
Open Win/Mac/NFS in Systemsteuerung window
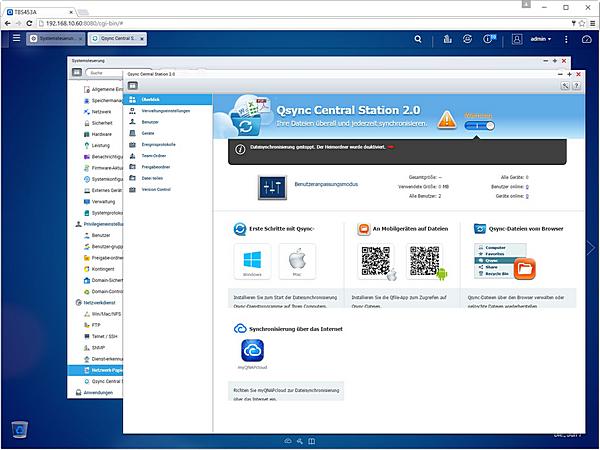click(106, 314)
